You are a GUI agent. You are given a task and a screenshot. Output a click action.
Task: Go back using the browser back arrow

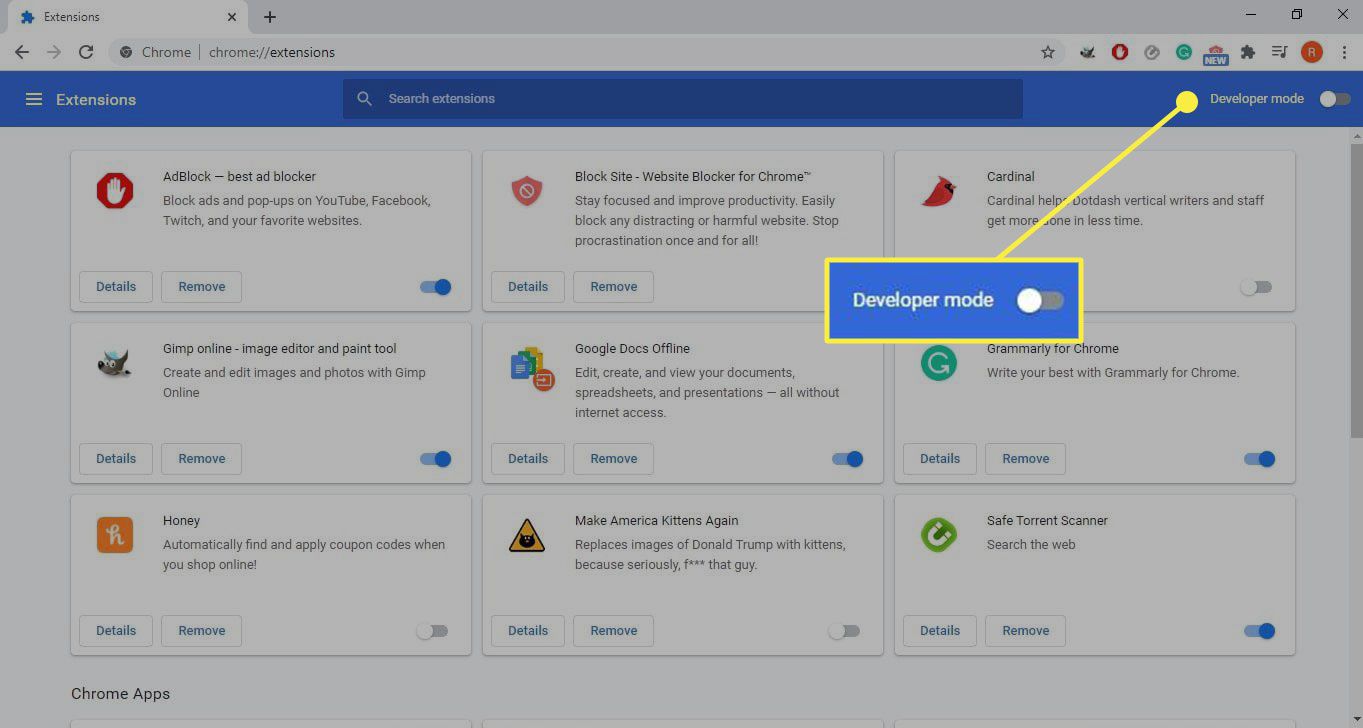pos(22,52)
